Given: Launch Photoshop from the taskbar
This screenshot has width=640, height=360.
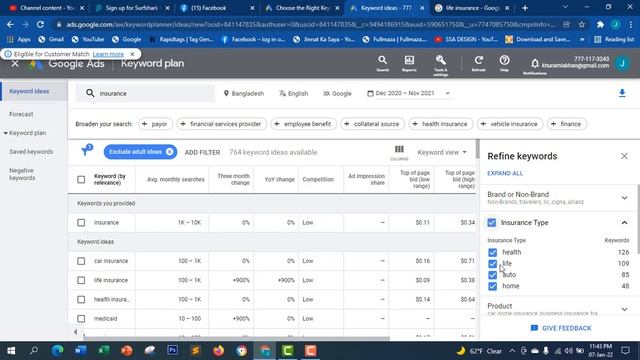Looking at the screenshot, I should point(172,350).
